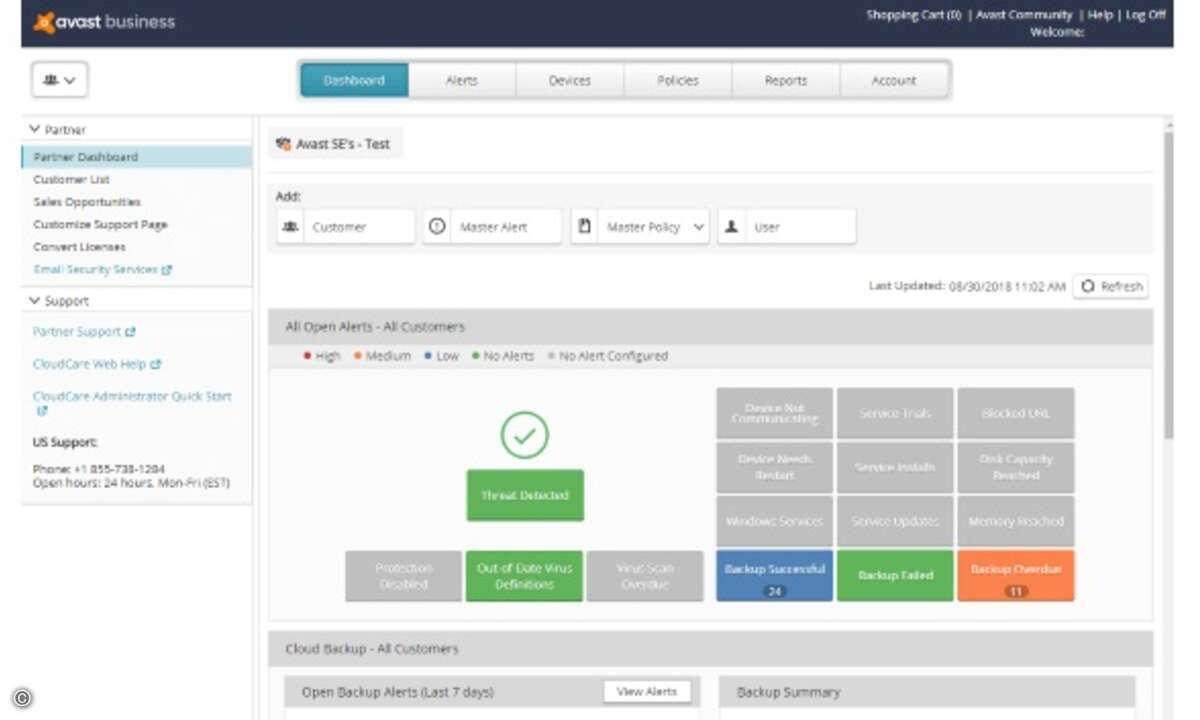The image size is (1200, 720).
Task: Open the Memory Reached tile
Action: (1016, 521)
